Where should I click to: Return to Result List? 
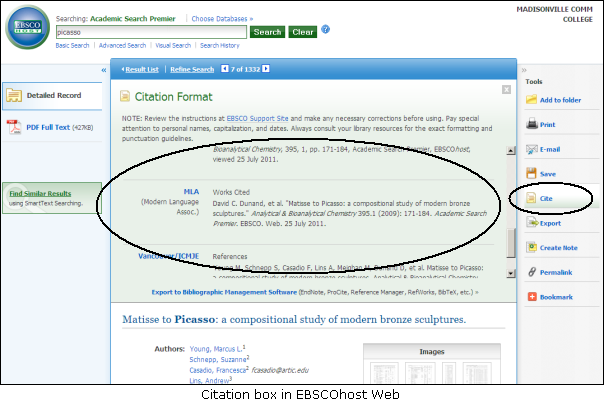(142, 69)
